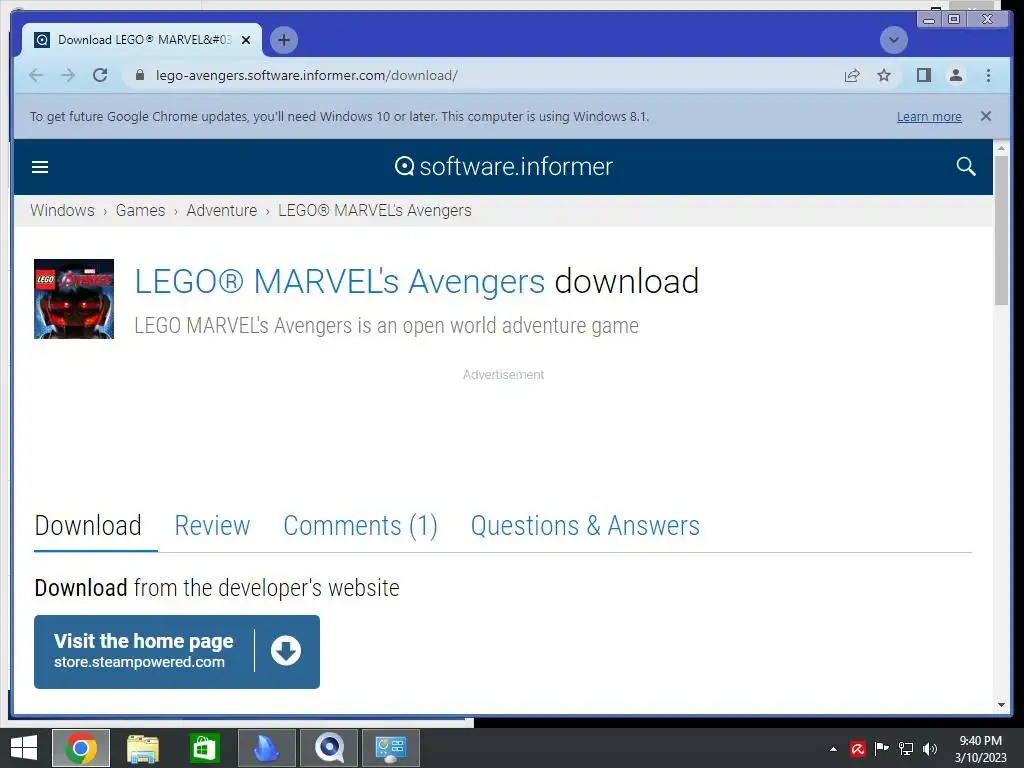The width and height of the screenshot is (1024, 768).
Task: Click the download arrow icon in button
Action: pyautogui.click(x=286, y=650)
